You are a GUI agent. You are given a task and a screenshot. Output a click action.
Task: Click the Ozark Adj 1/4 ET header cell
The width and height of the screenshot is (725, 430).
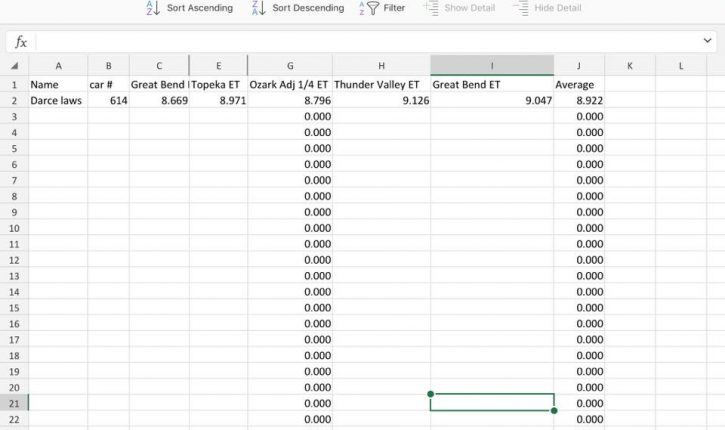tap(289, 85)
